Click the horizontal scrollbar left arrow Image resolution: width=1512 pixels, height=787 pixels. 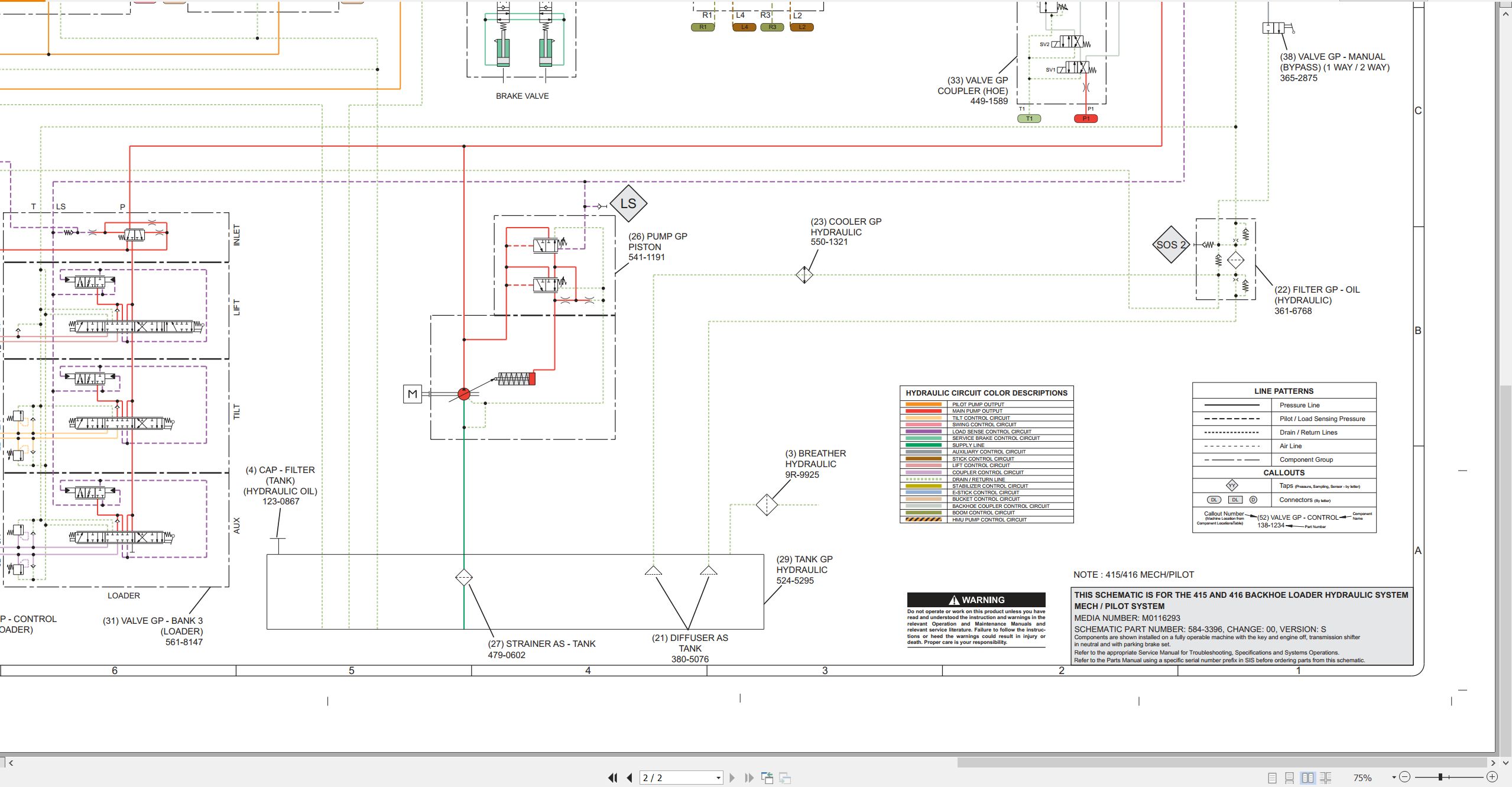(11, 763)
